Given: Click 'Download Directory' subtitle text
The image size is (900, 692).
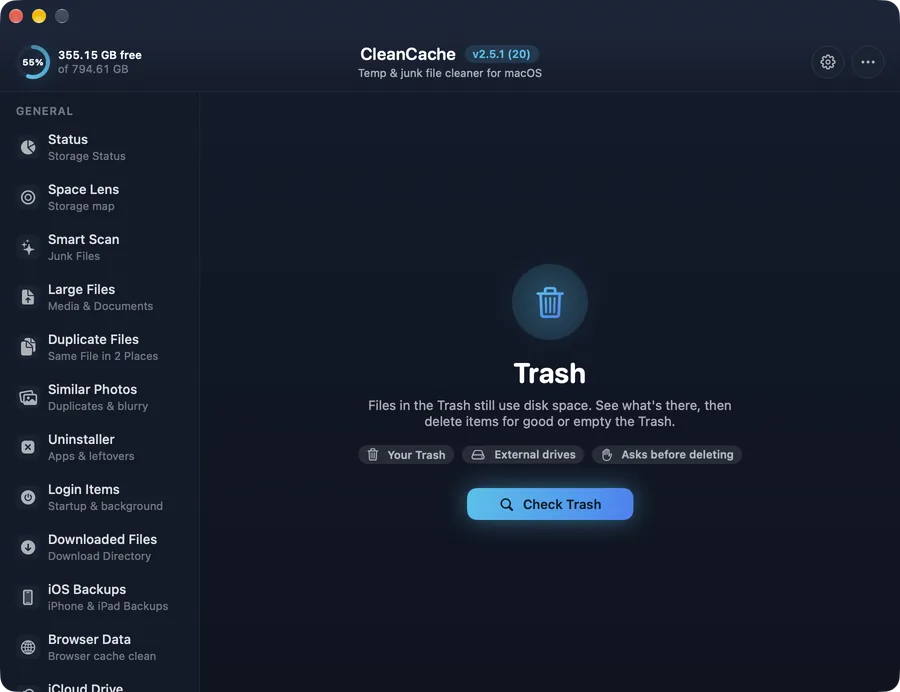Looking at the screenshot, I should [99, 555].
